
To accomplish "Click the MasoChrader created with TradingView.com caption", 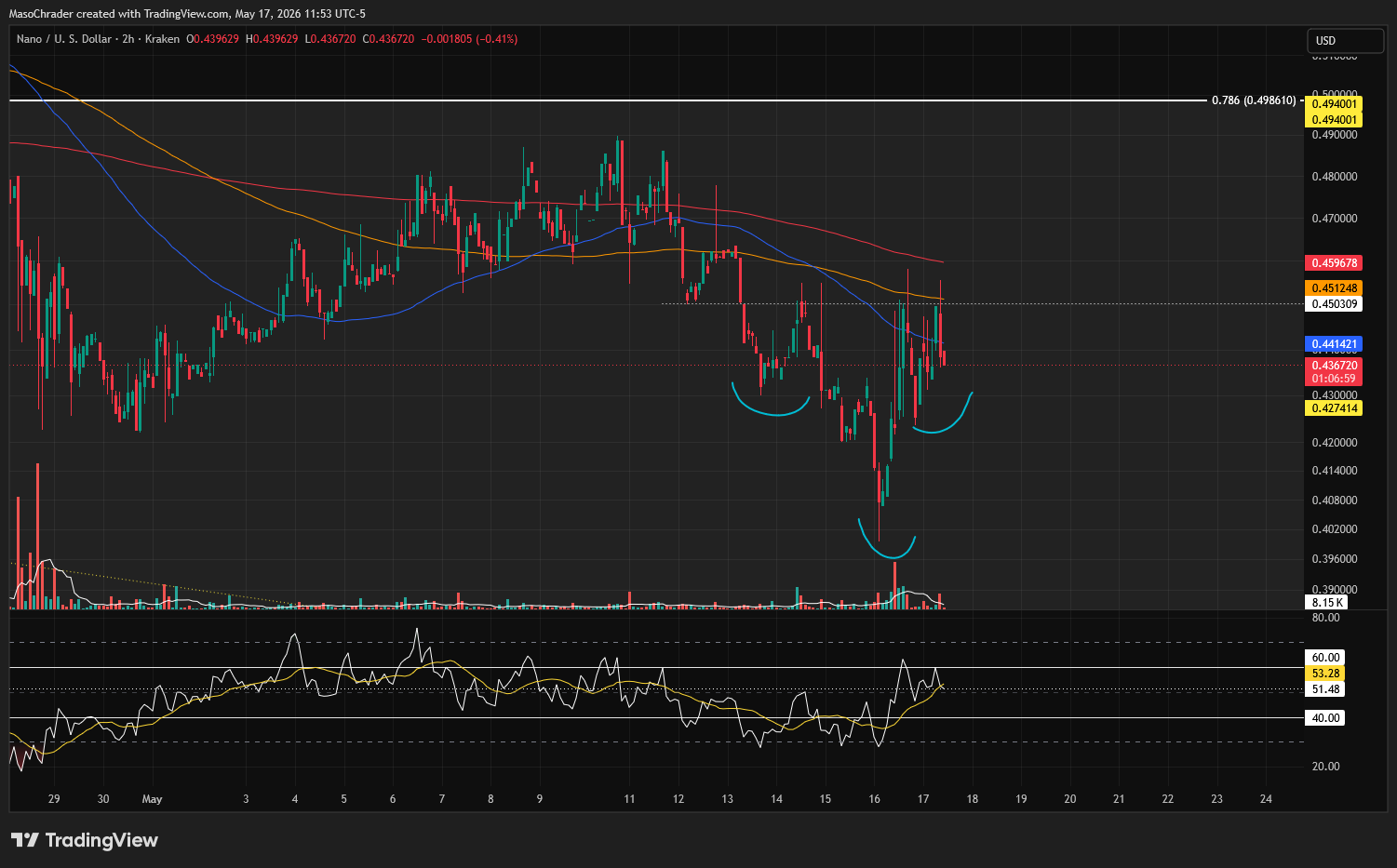I will point(188,14).
